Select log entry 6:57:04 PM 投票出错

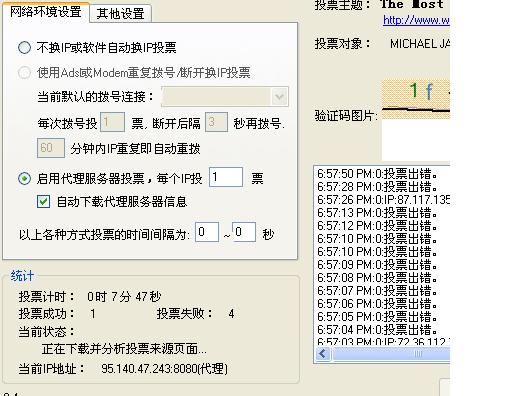[x=383, y=330]
